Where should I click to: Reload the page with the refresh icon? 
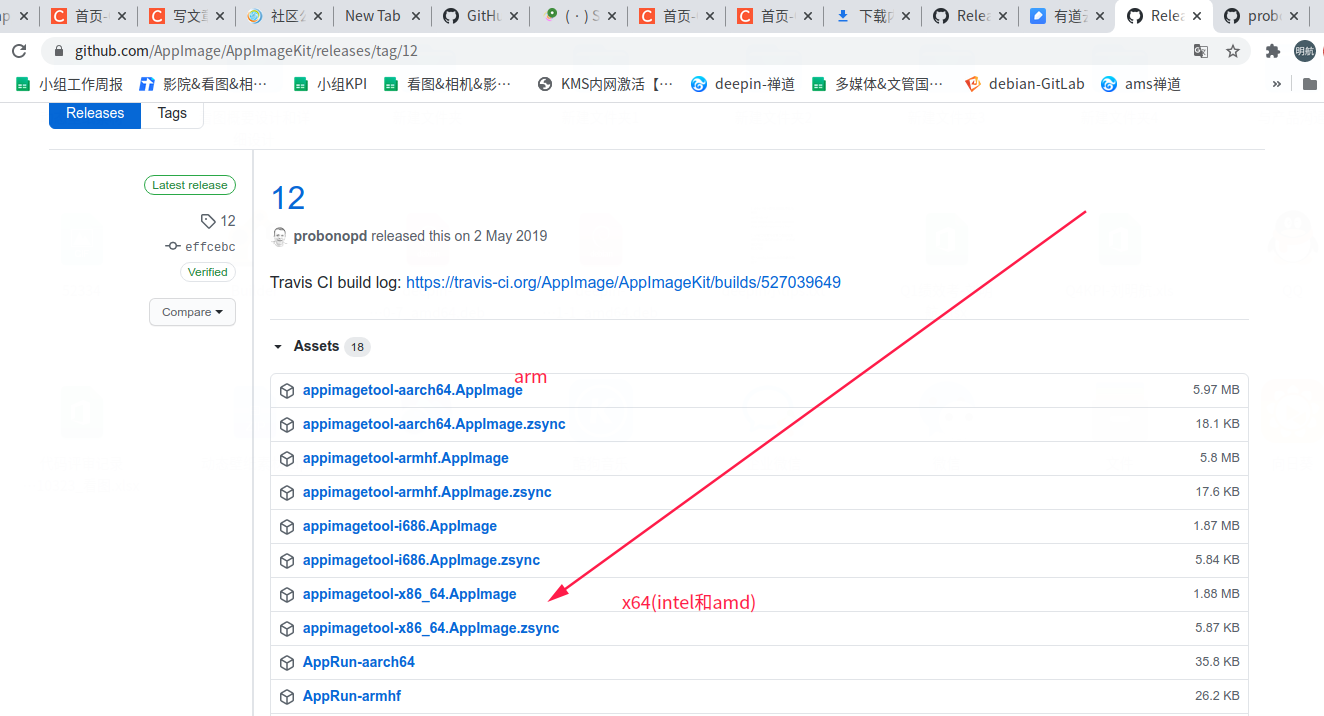(x=19, y=51)
